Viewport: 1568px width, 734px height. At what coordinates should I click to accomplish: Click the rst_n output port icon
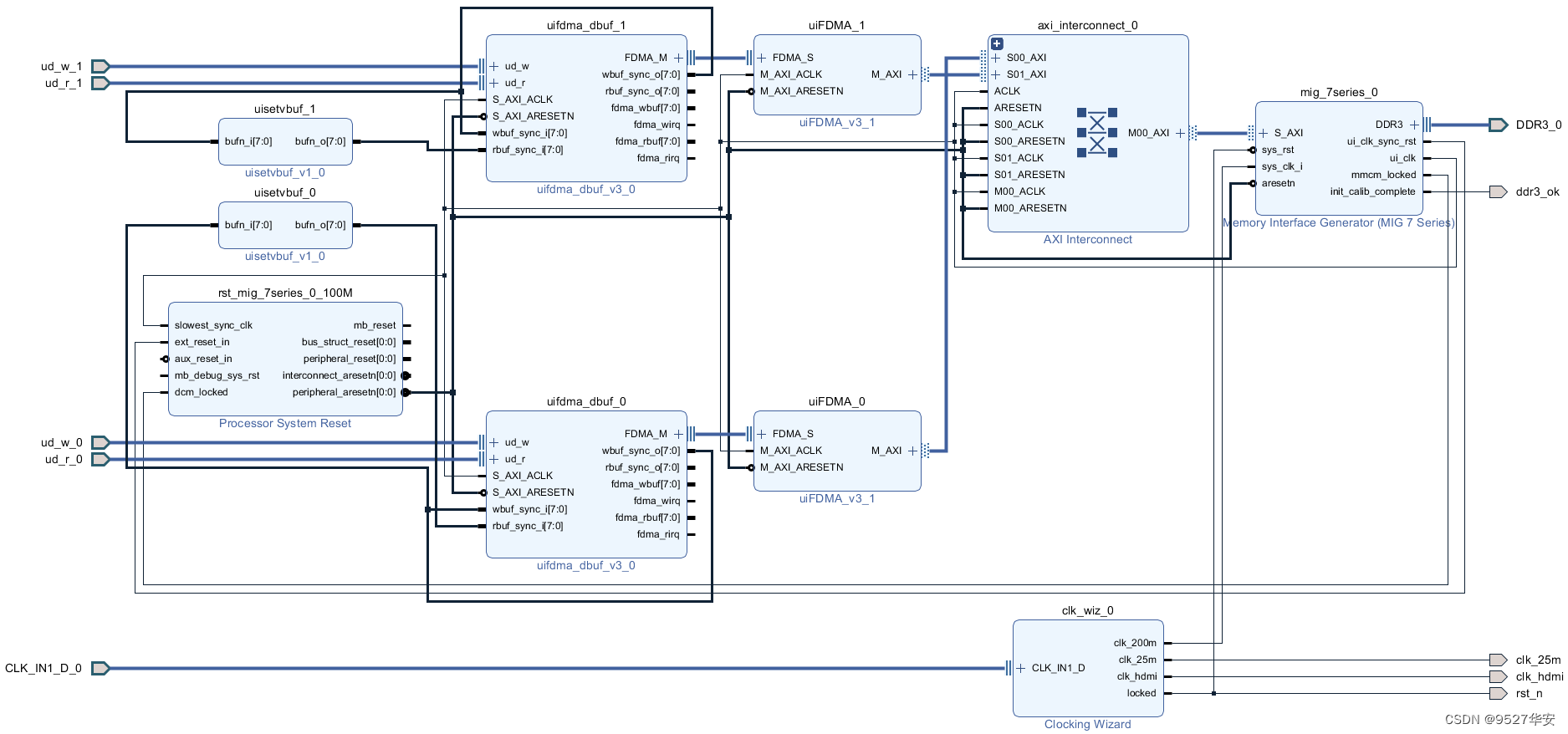coord(1498,693)
